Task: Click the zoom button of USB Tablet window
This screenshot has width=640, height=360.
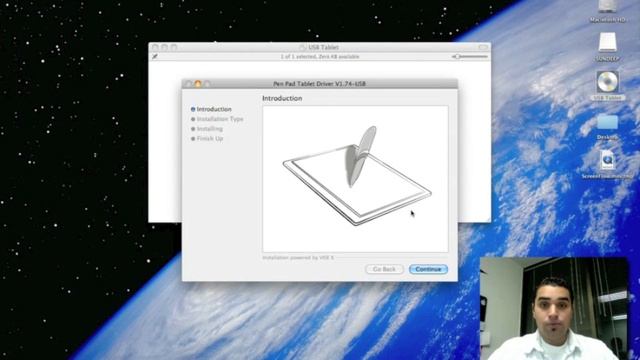Action: (x=174, y=47)
